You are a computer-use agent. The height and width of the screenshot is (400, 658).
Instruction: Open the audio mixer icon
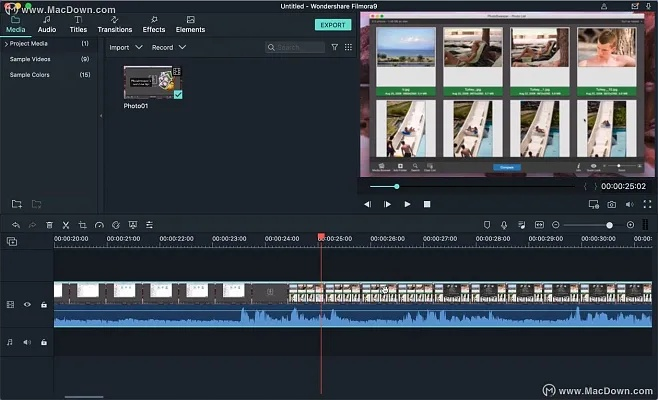pyautogui.click(x=522, y=225)
